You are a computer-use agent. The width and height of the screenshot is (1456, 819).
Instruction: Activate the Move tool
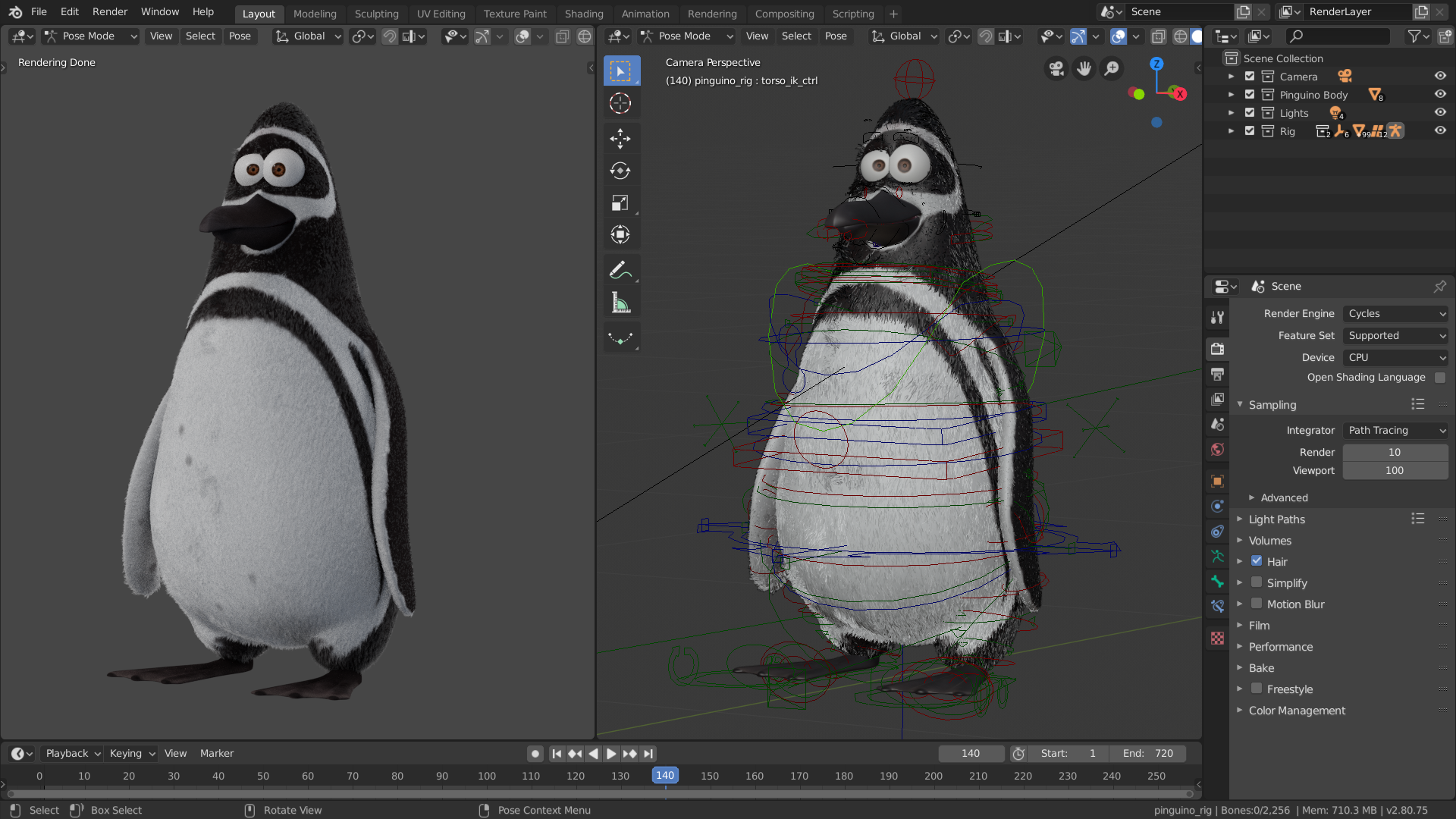pyautogui.click(x=620, y=138)
